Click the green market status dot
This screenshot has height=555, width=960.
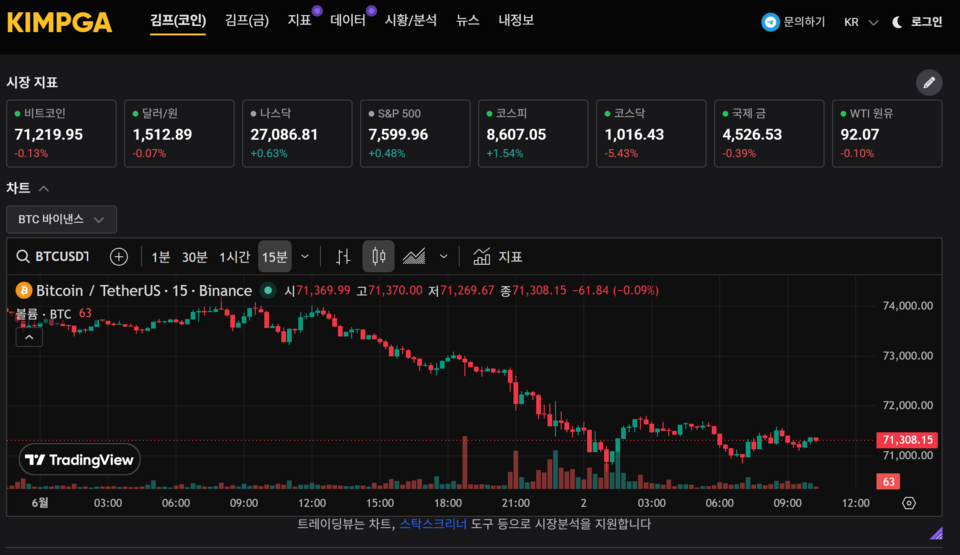coord(268,290)
